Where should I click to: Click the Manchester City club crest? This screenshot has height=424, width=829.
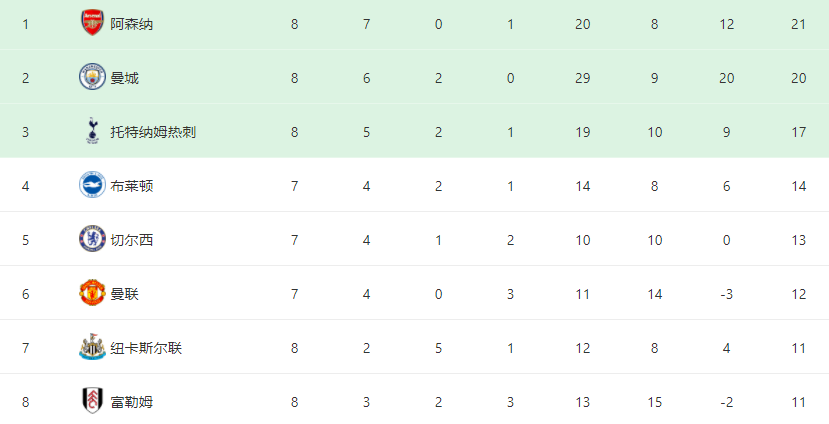[x=92, y=77]
